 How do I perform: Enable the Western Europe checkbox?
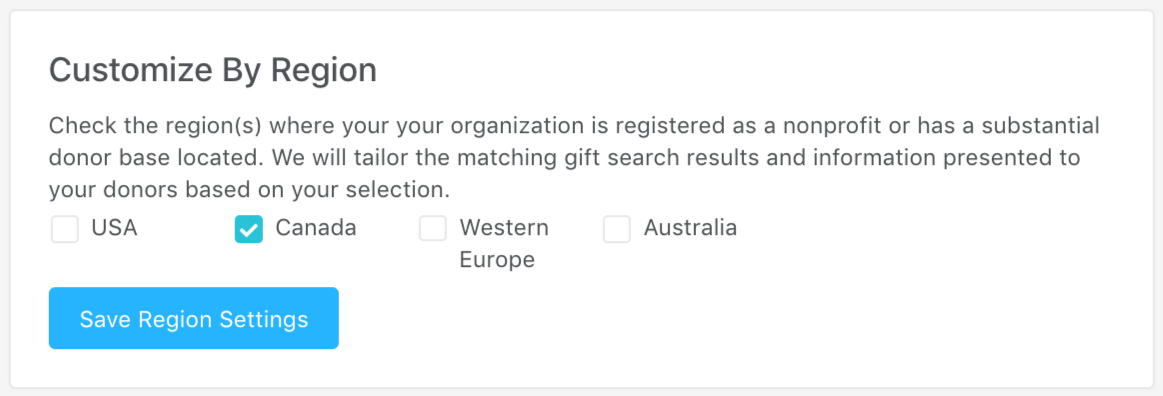[x=432, y=229]
